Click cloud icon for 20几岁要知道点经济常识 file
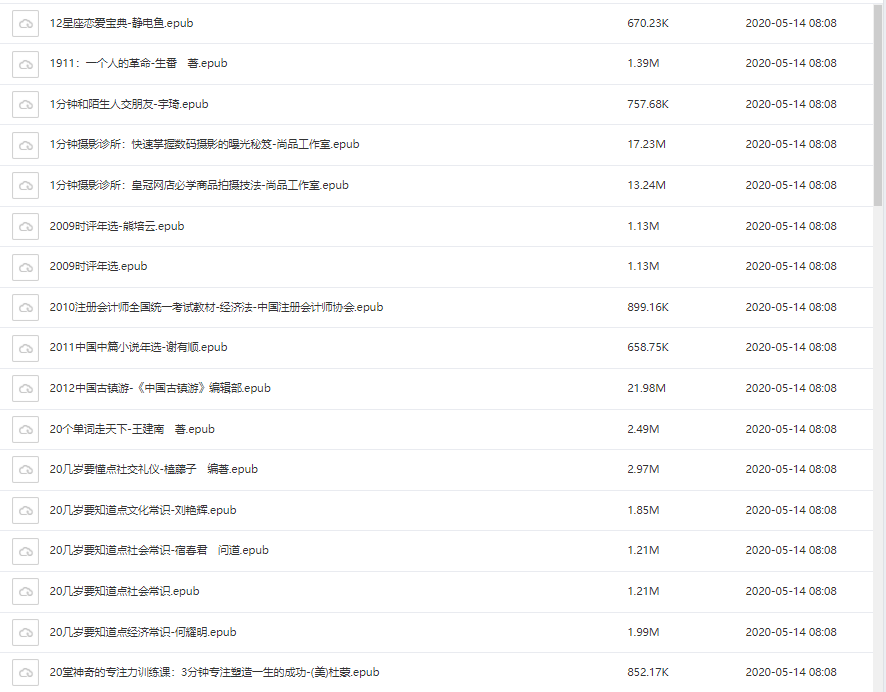The image size is (886, 692). [x=25, y=632]
